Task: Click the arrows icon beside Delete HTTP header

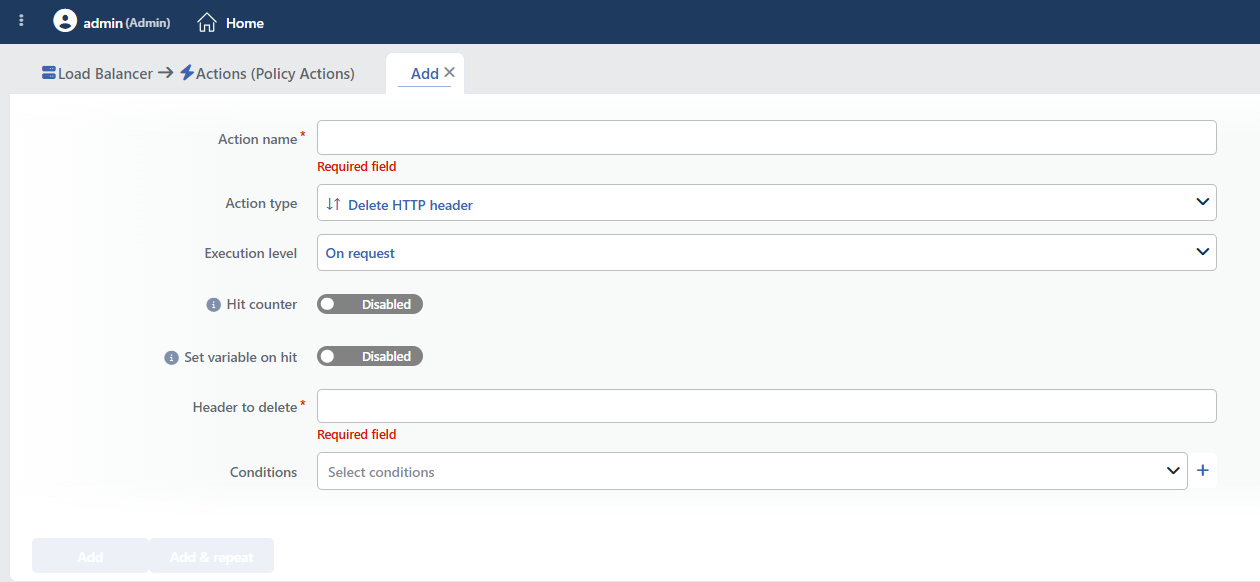Action: click(334, 204)
